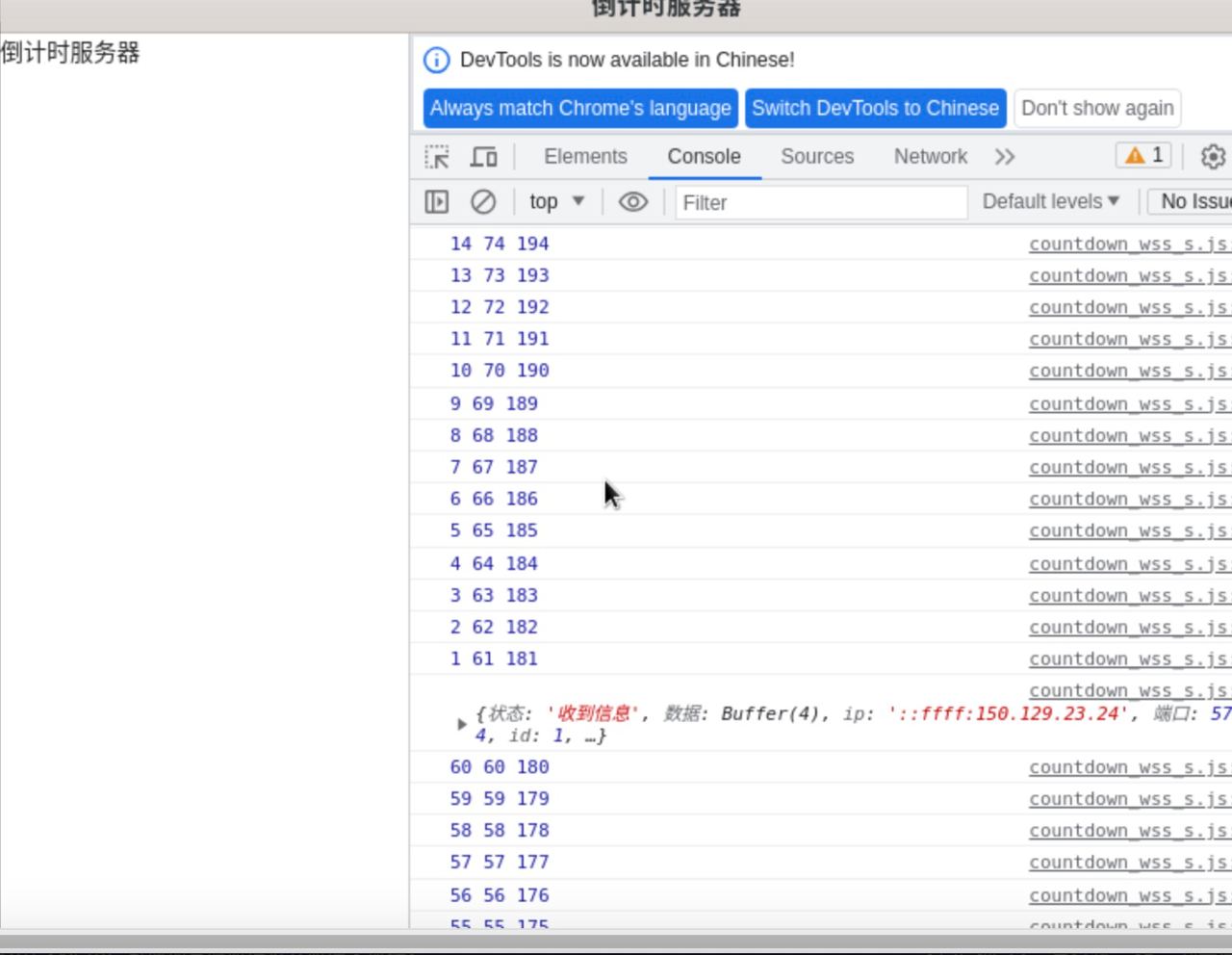Open source link for log 1 61 181
1232x955 pixels.
(x=1130, y=659)
